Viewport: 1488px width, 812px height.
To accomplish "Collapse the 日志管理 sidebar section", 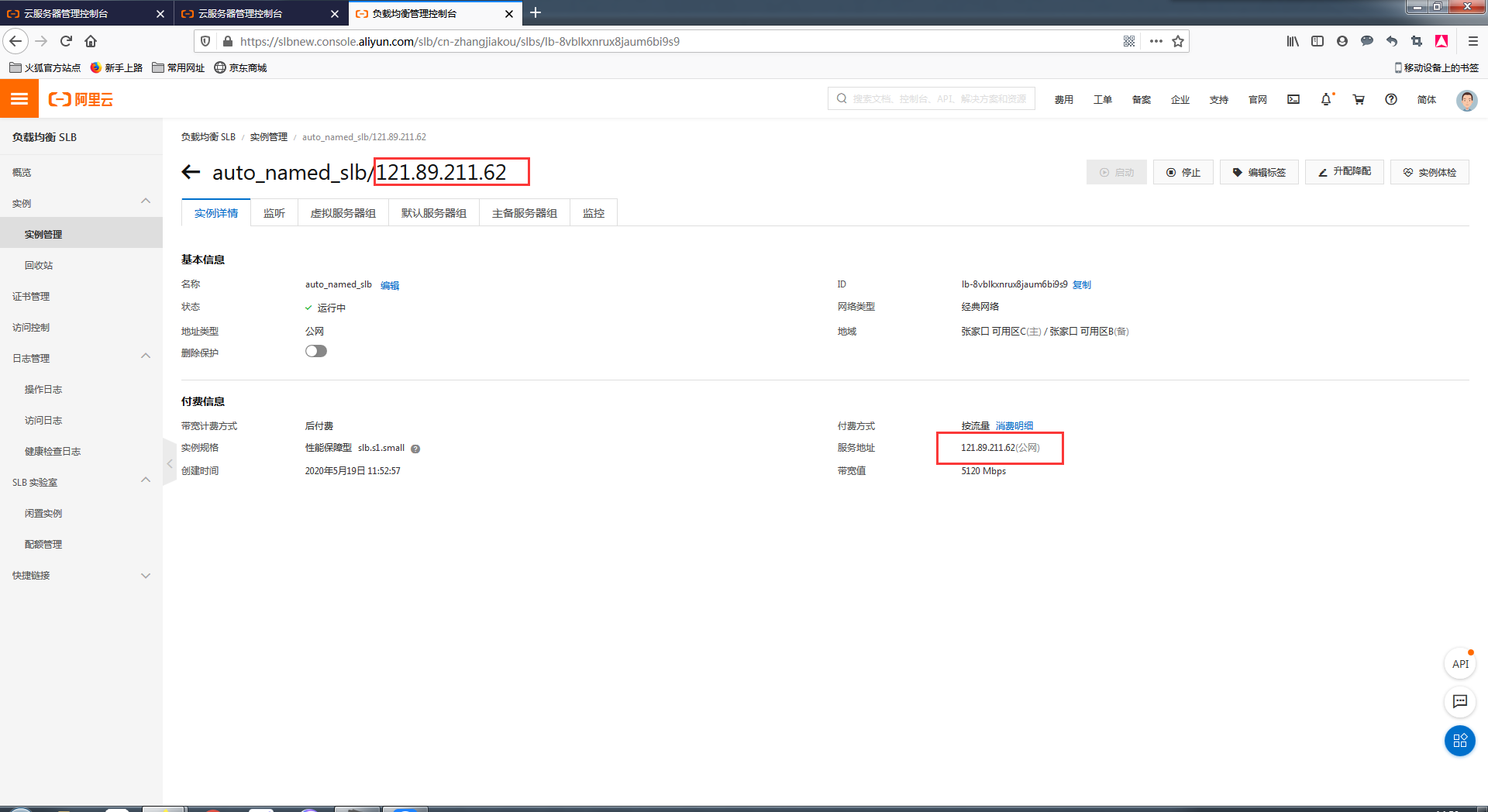I will tap(146, 357).
